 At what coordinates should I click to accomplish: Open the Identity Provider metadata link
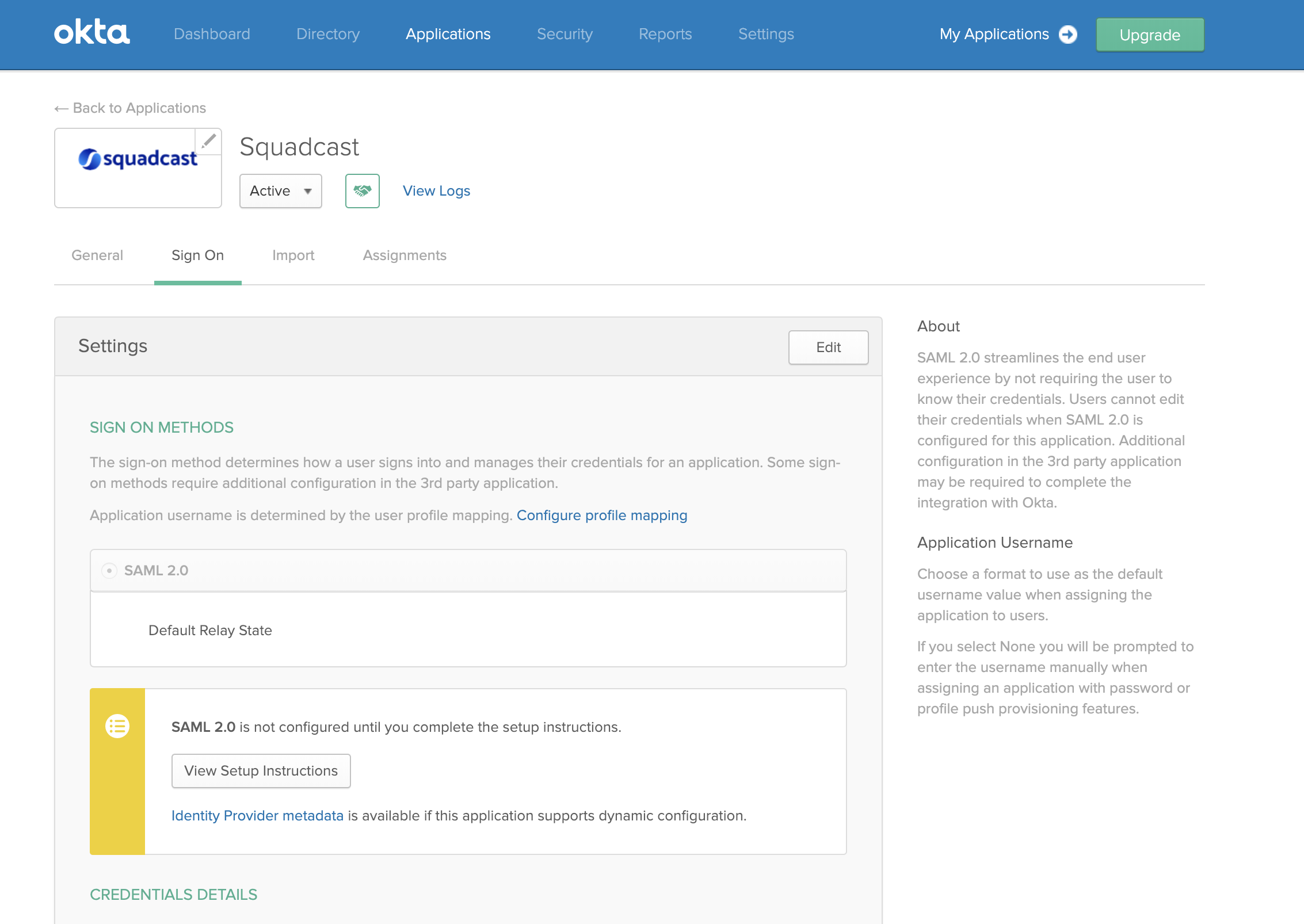(x=257, y=816)
